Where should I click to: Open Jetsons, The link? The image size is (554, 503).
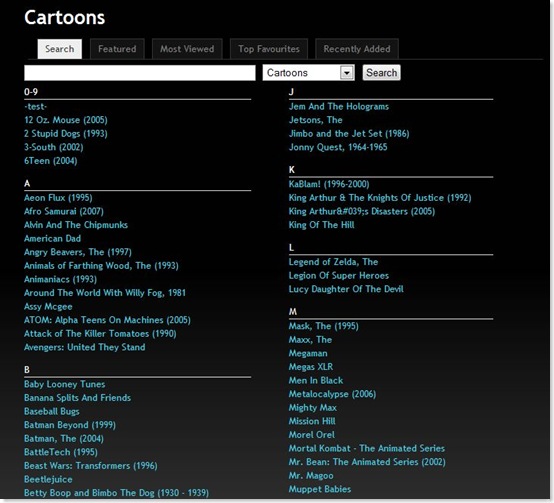click(316, 120)
